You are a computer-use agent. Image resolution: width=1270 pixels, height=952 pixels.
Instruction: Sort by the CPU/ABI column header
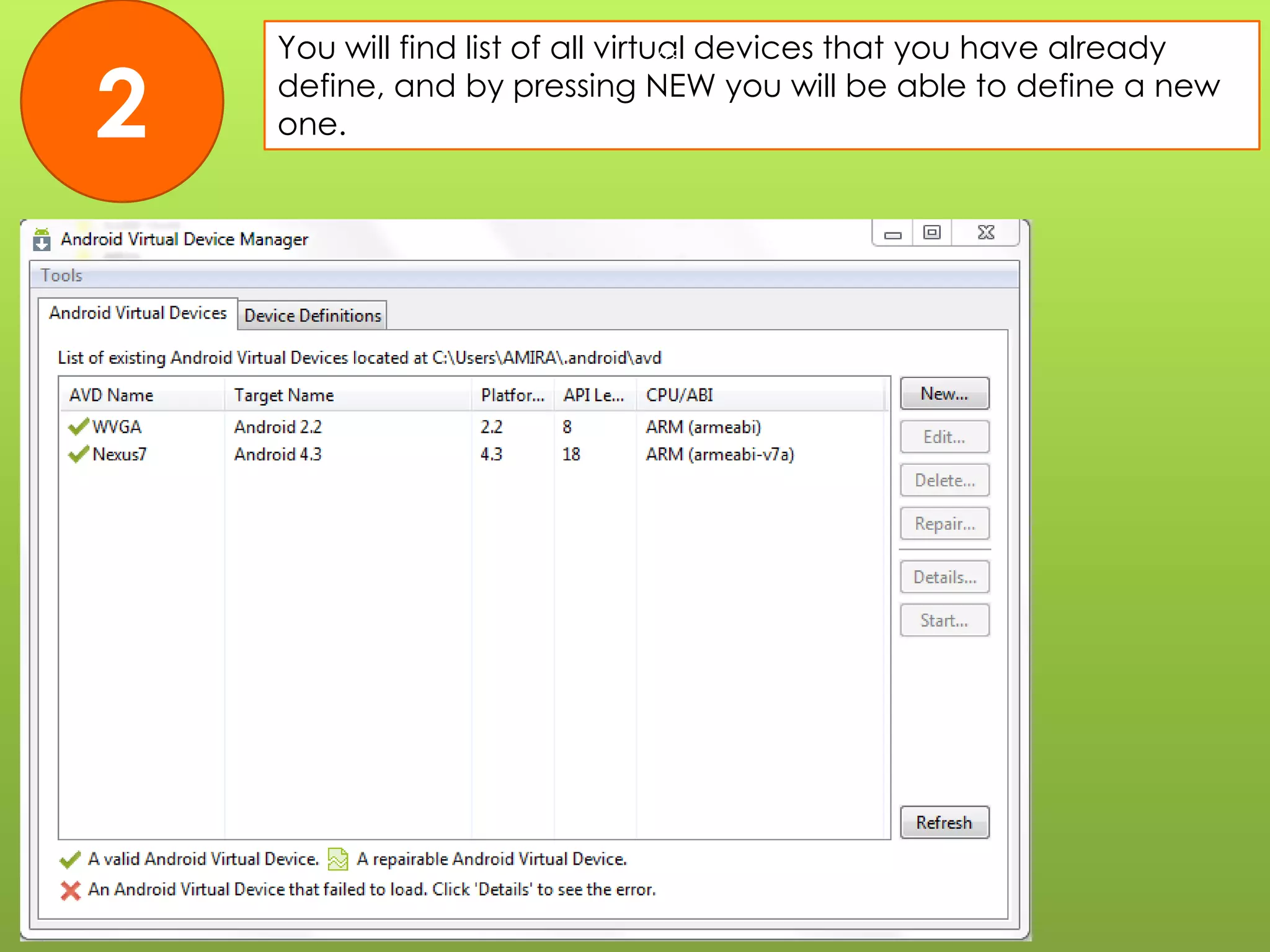click(x=761, y=395)
